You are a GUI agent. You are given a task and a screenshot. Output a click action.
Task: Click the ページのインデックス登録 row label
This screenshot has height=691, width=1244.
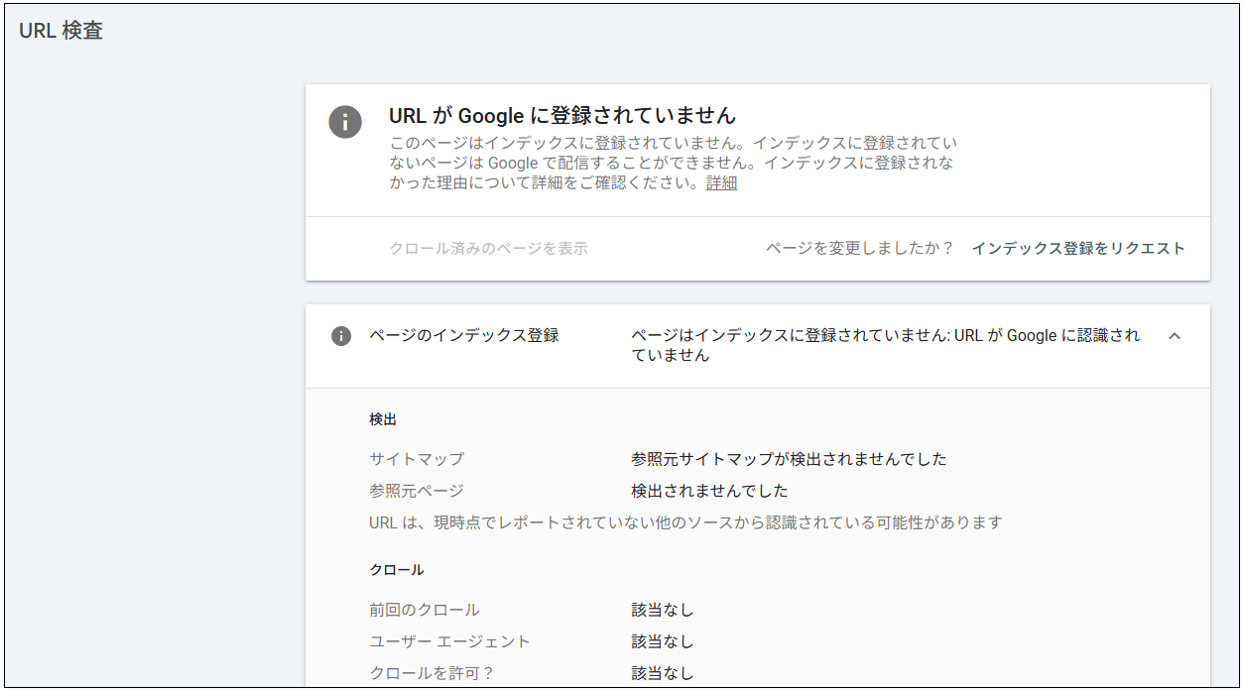tap(464, 336)
